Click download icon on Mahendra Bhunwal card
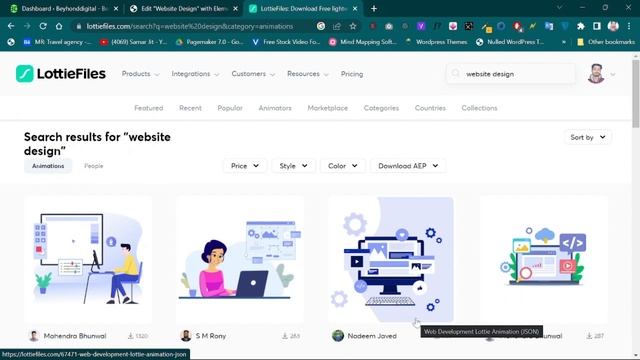This screenshot has height=360, width=640. click(131, 336)
